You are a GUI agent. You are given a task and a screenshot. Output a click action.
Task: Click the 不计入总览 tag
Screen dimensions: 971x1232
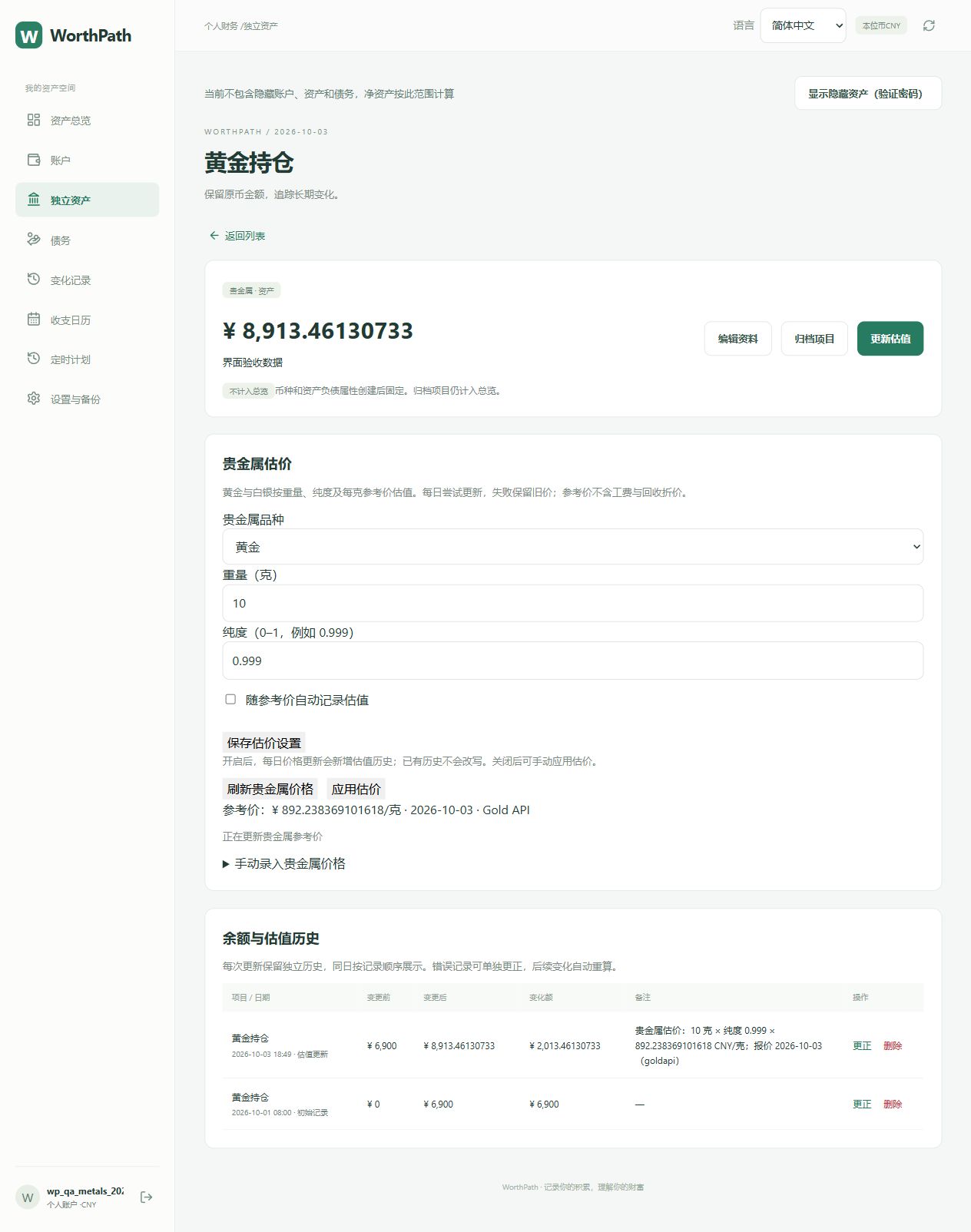point(248,391)
